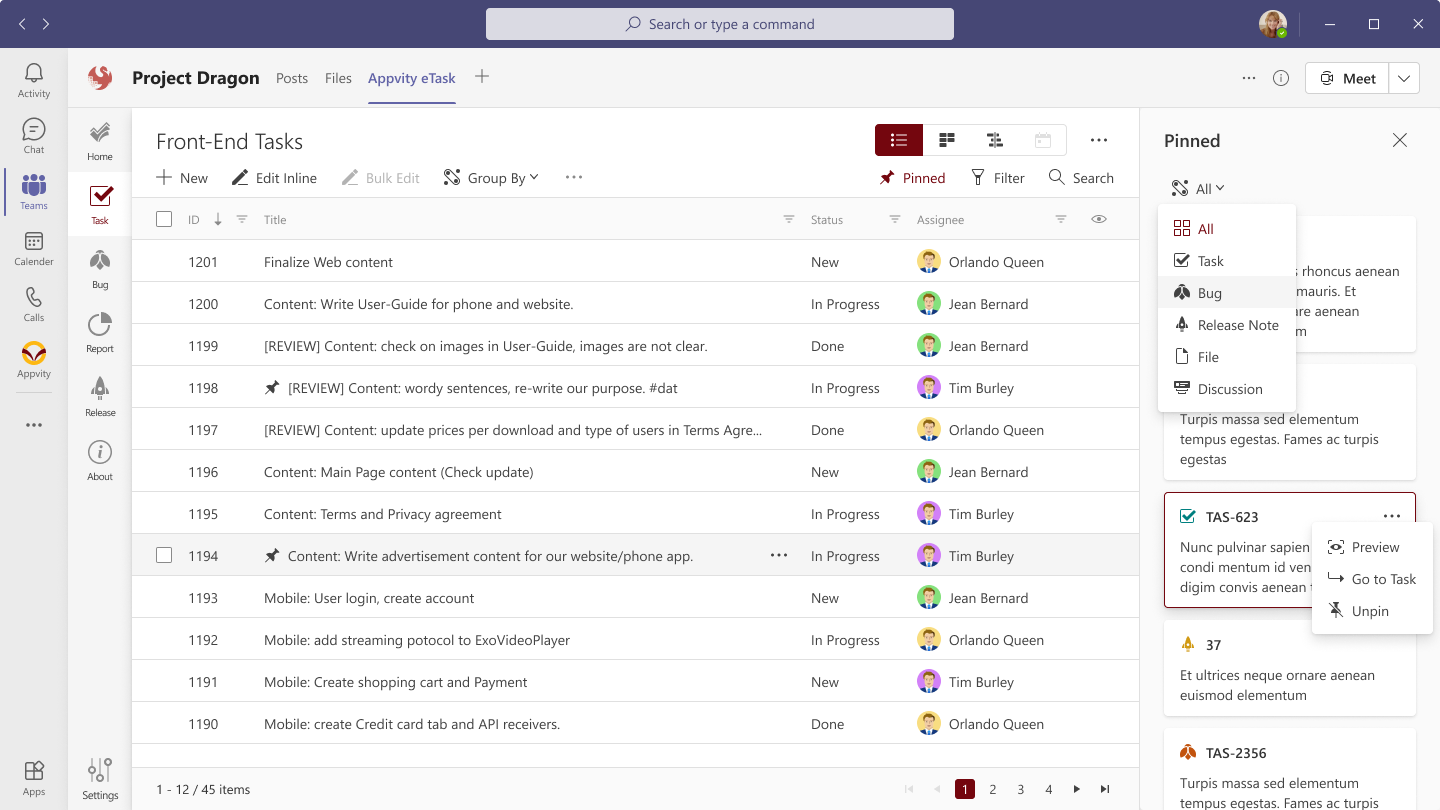Open the Group By dropdown
The width and height of the screenshot is (1440, 810).
click(x=491, y=177)
